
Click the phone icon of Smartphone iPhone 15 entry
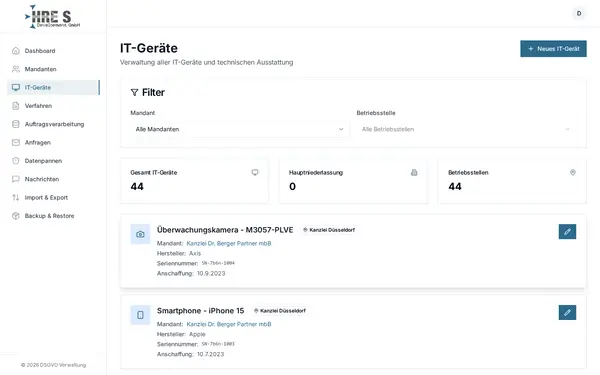point(140,315)
